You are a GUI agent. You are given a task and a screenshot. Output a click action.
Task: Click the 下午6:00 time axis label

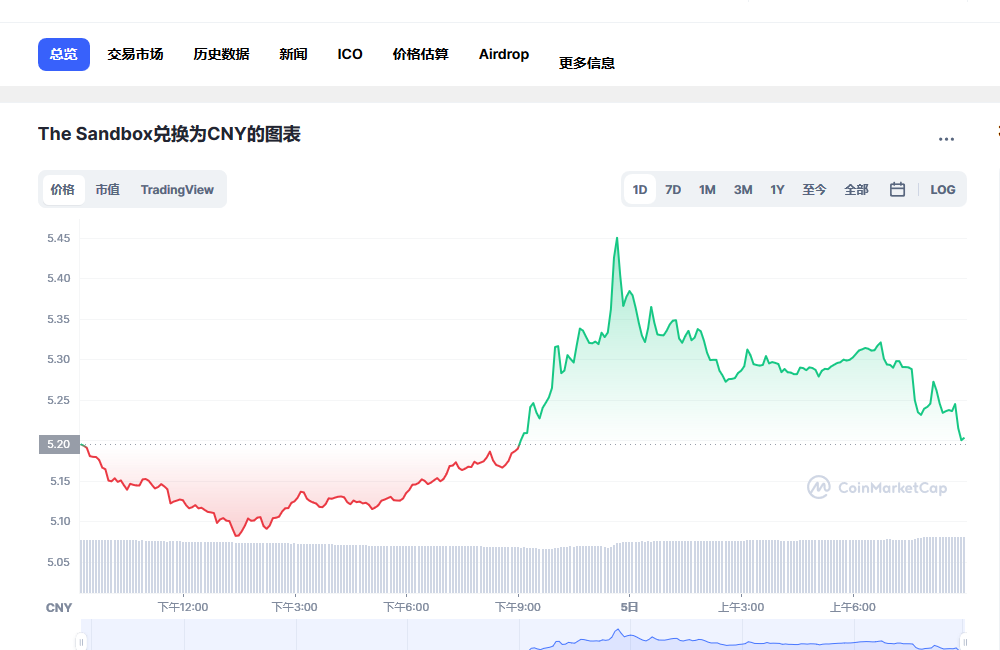coord(406,607)
